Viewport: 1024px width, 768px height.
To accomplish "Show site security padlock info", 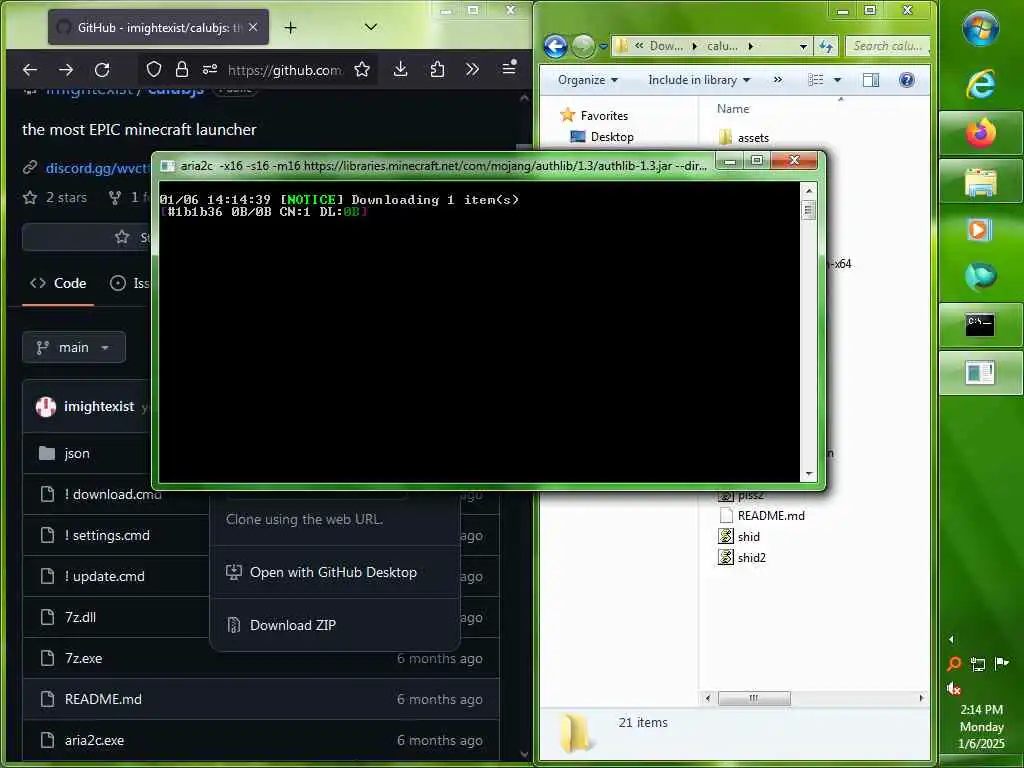I will click(x=182, y=69).
